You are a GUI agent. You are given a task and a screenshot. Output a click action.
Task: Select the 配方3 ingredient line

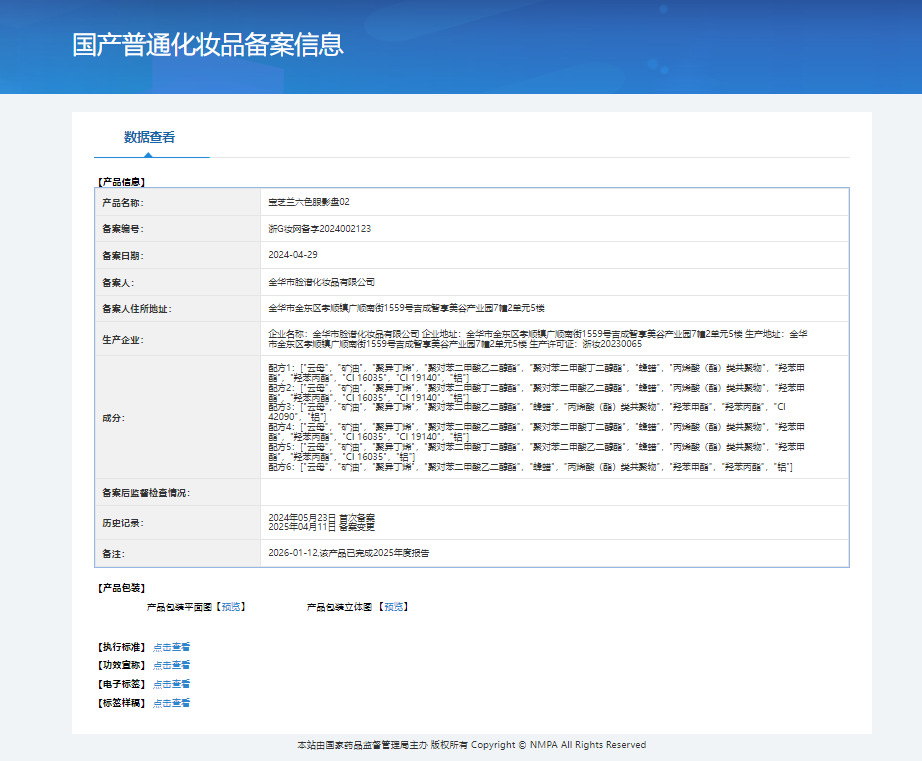(x=527, y=412)
